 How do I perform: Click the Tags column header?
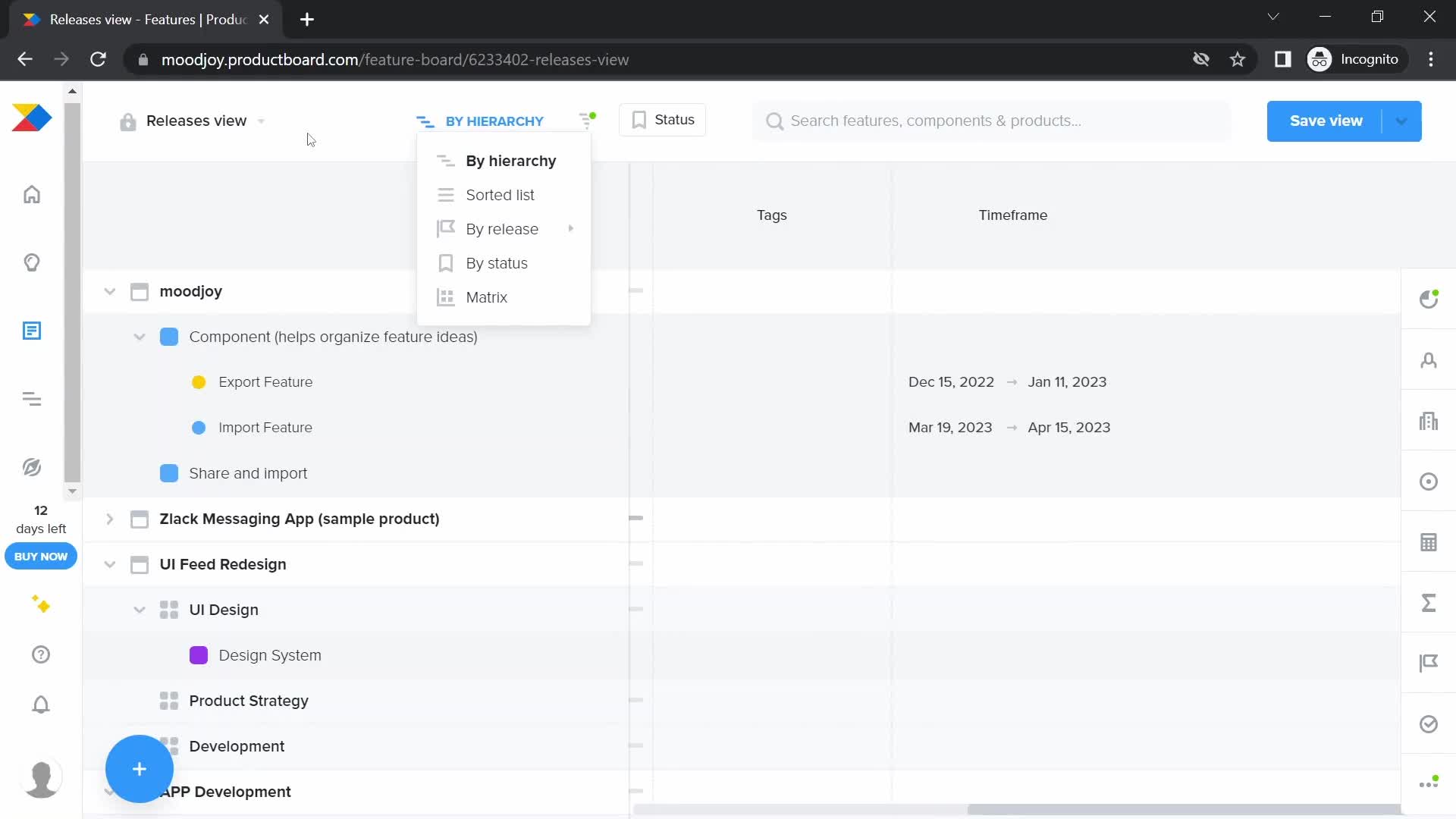point(772,215)
